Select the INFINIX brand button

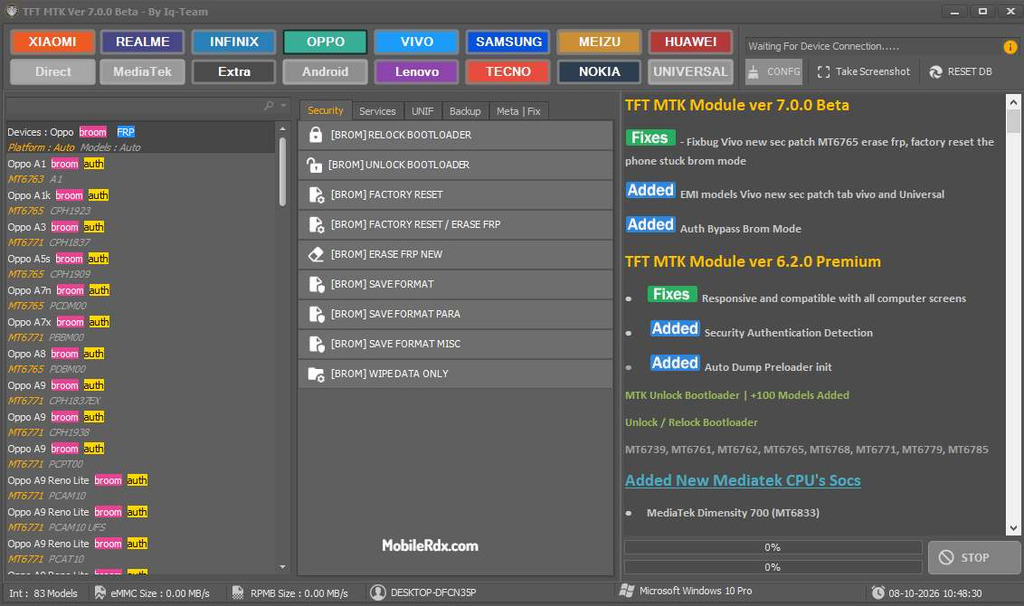(x=234, y=42)
